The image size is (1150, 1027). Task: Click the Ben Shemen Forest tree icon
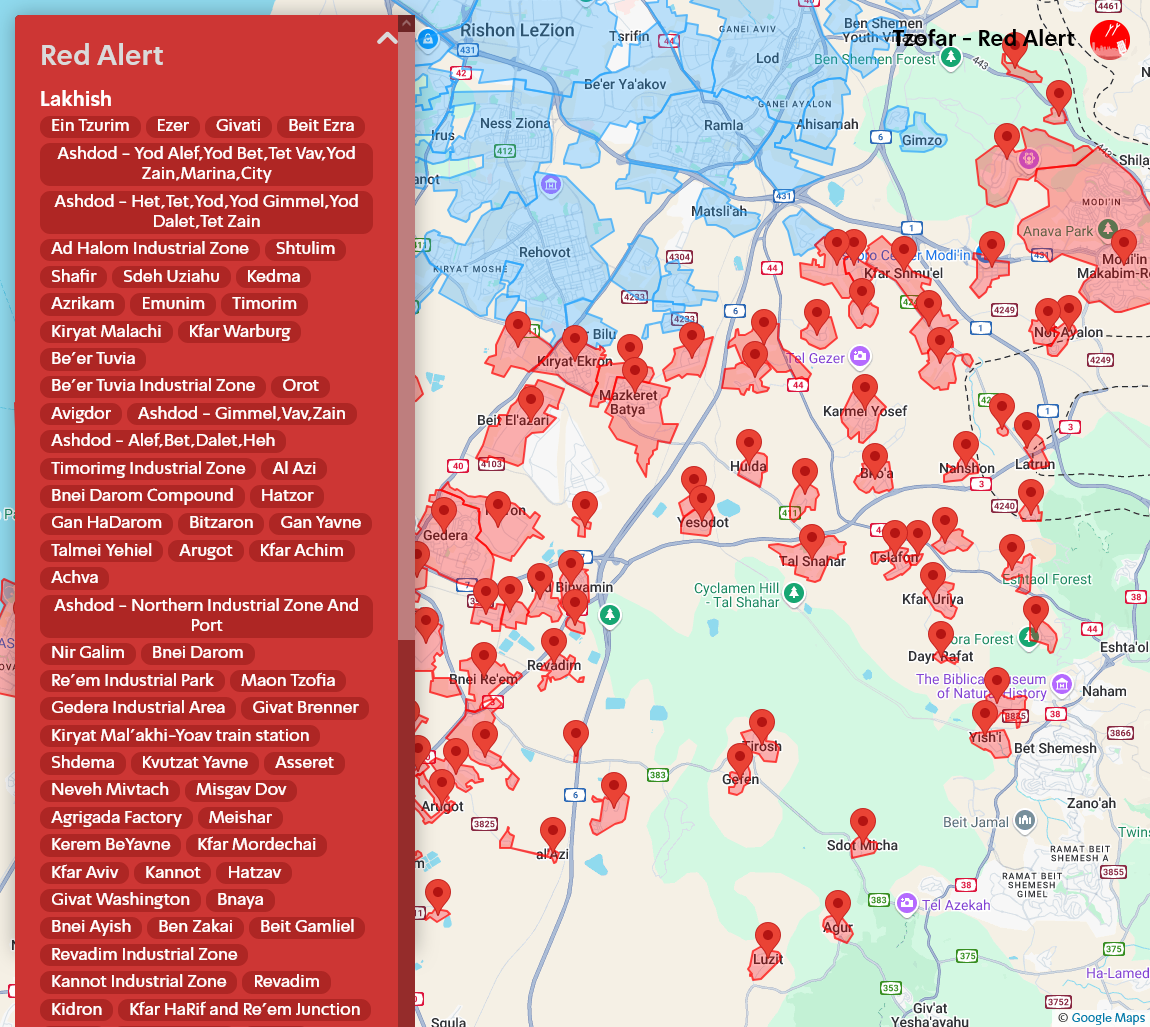pos(951,56)
